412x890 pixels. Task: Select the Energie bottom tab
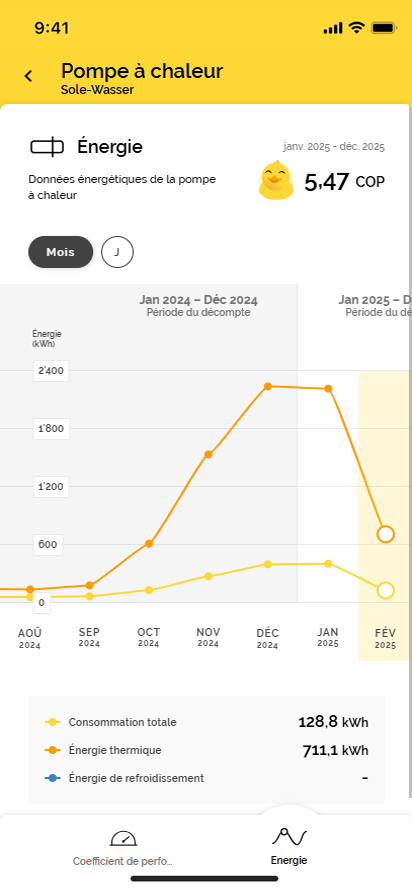[289, 847]
